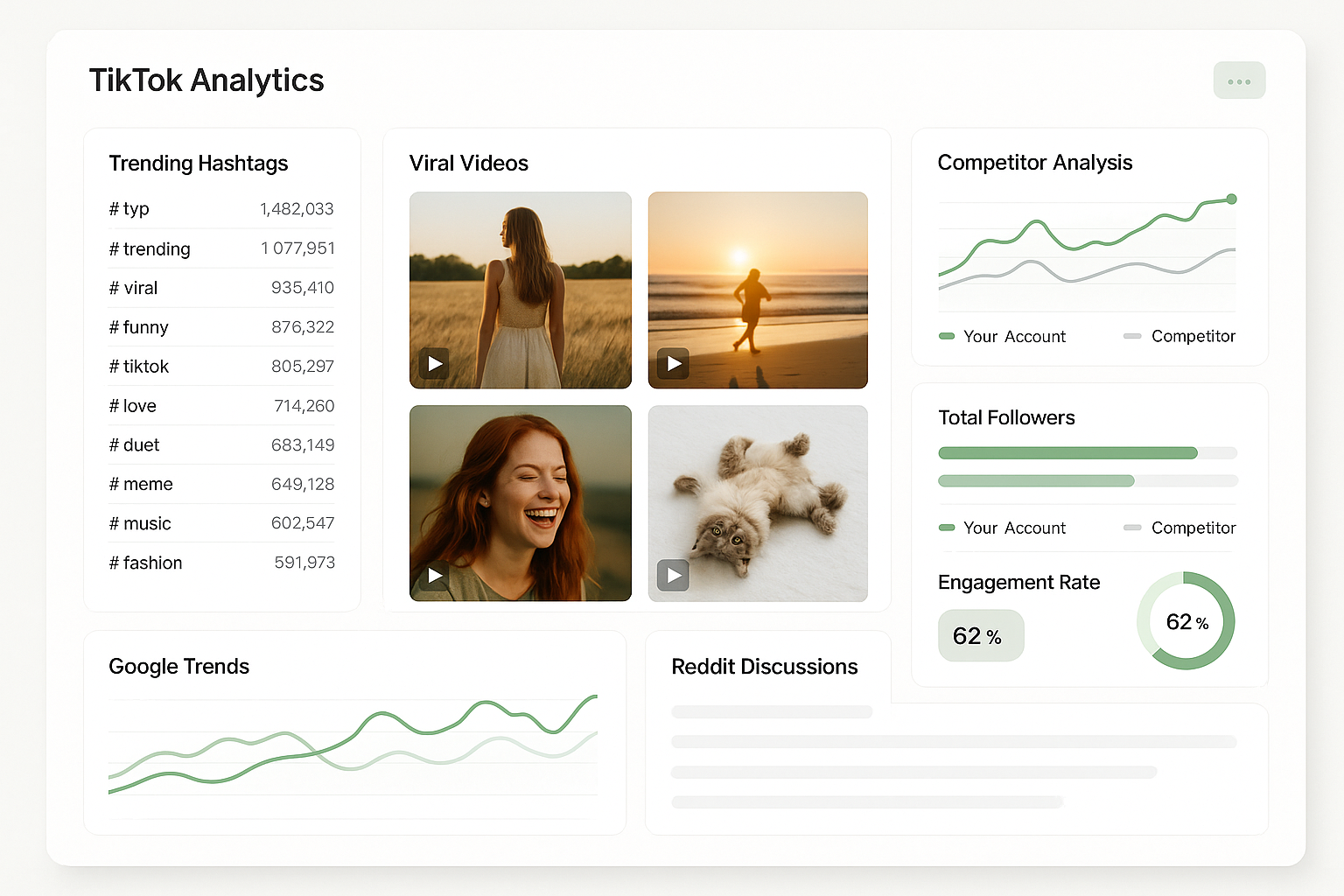This screenshot has height=896, width=1344.
Task: Expand the Trending Hashtags panel
Action: click(x=199, y=164)
